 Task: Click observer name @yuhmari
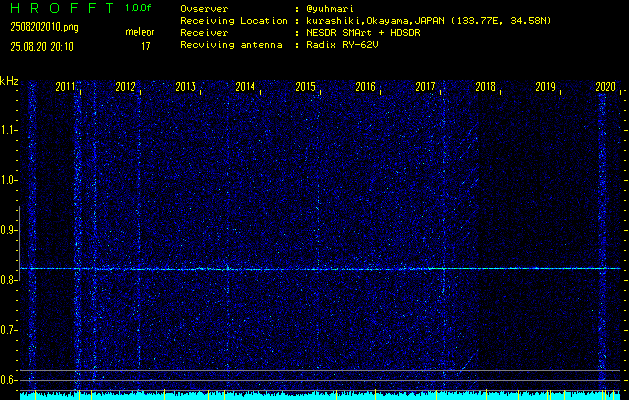coord(330,8)
